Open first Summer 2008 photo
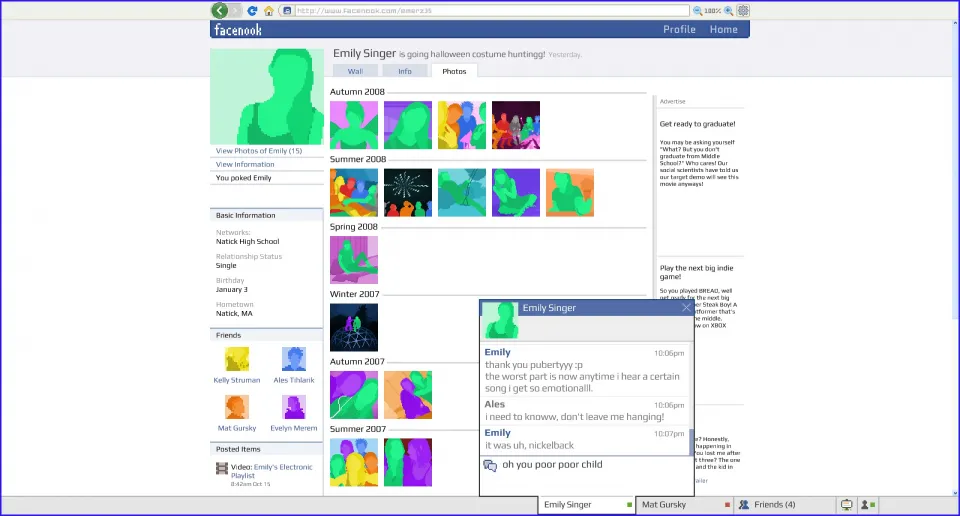The height and width of the screenshot is (516, 960). point(354,192)
